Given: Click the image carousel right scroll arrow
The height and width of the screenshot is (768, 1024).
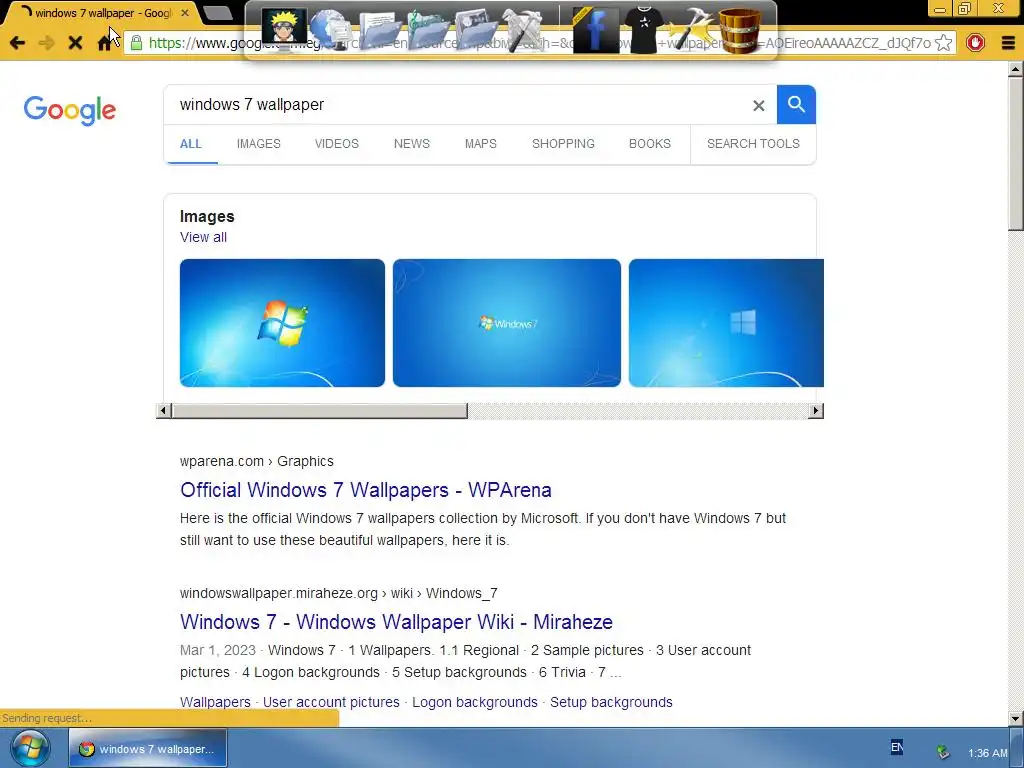Looking at the screenshot, I should [816, 411].
